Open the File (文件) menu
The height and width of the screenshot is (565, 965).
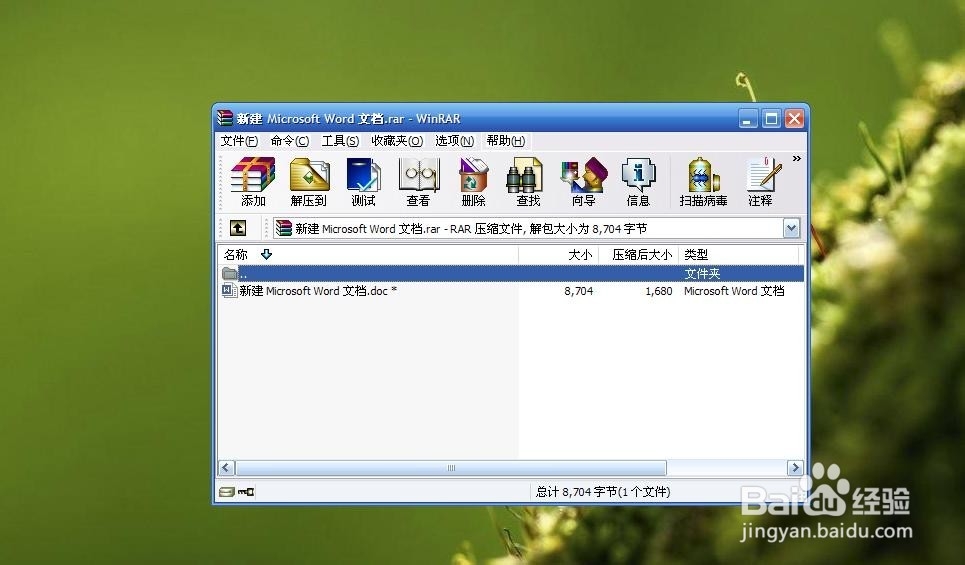click(239, 141)
